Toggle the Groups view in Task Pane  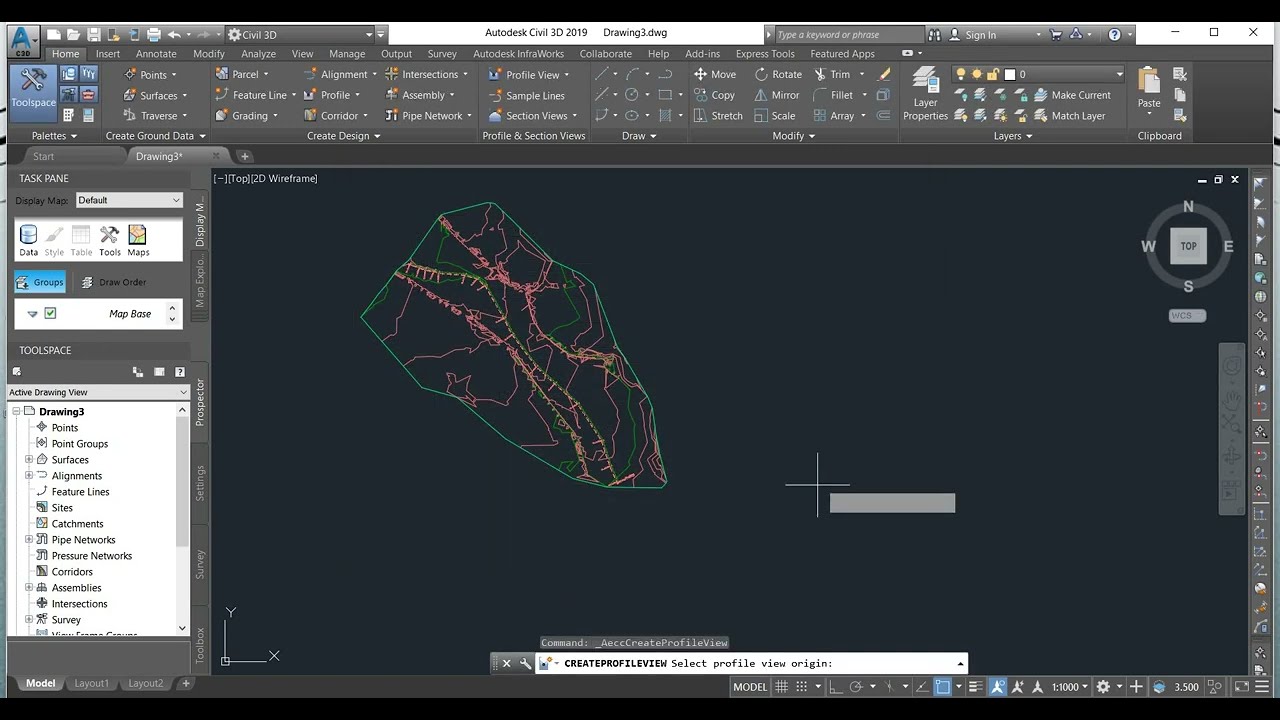[x=40, y=282]
